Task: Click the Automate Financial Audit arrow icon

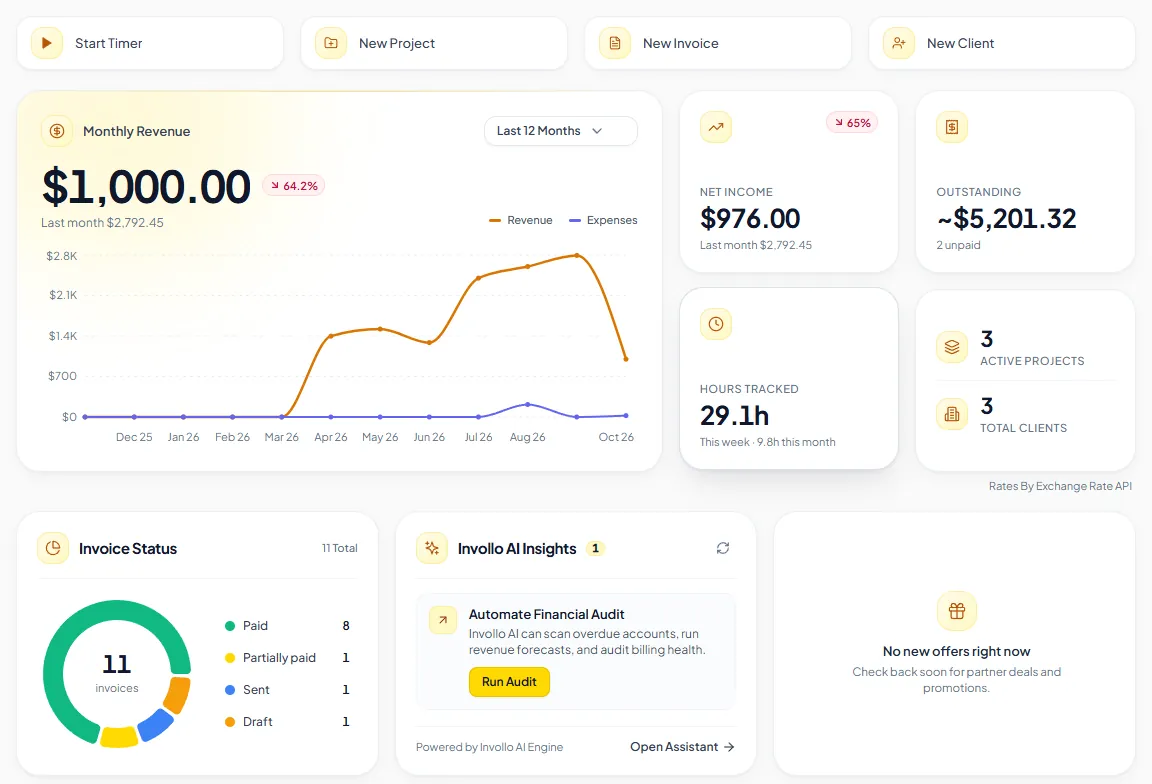Action: pyautogui.click(x=443, y=620)
